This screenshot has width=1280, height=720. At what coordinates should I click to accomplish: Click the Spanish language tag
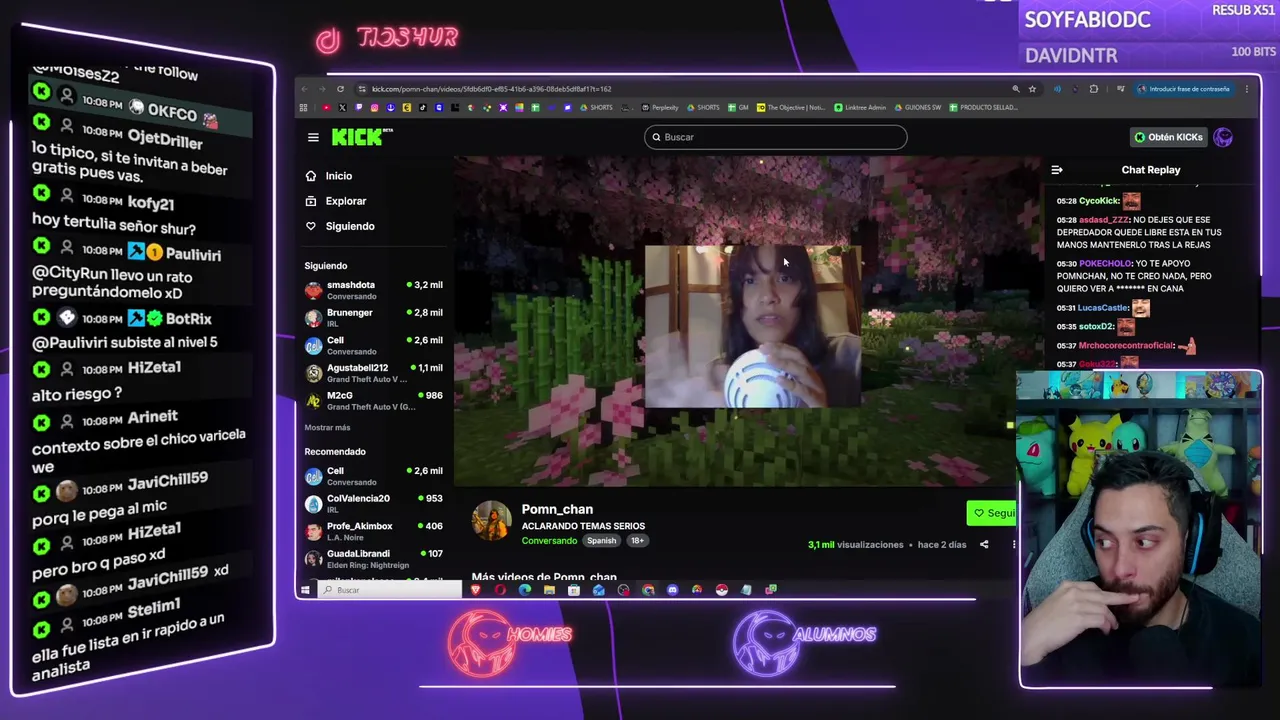(601, 541)
